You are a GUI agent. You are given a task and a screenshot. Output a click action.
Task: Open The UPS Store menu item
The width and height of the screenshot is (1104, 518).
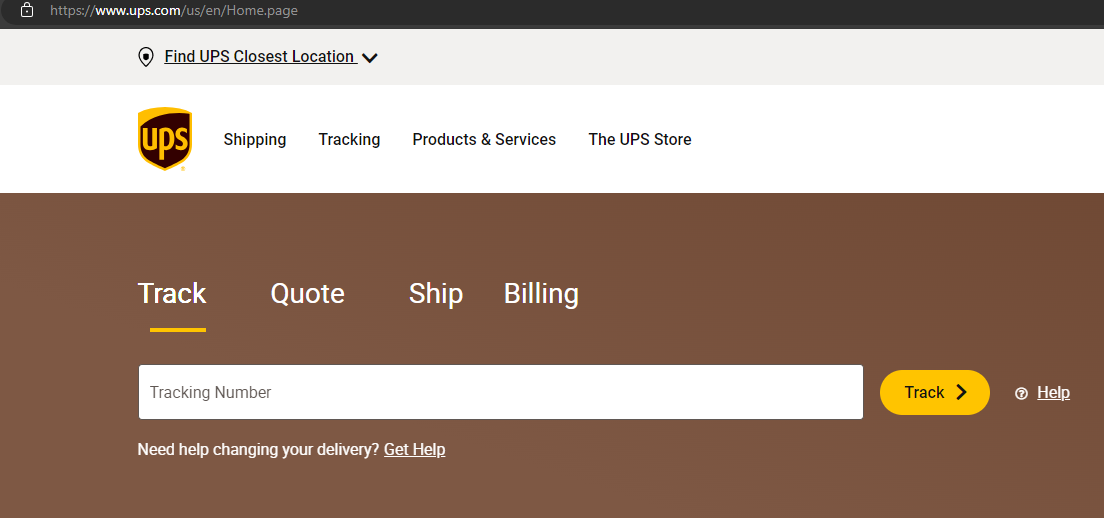[640, 139]
